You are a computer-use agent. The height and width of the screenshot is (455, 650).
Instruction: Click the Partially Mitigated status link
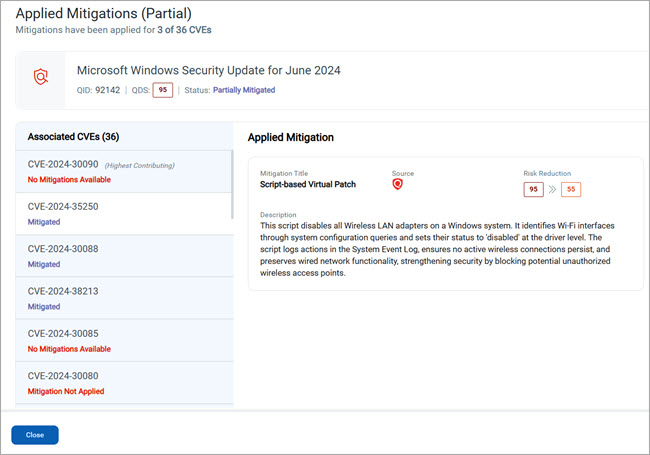tap(244, 90)
